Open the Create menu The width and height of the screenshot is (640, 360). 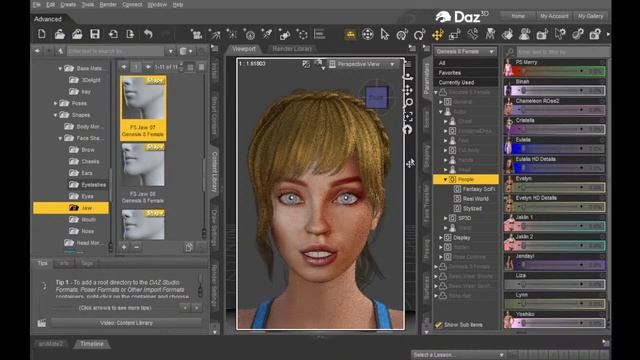point(68,5)
